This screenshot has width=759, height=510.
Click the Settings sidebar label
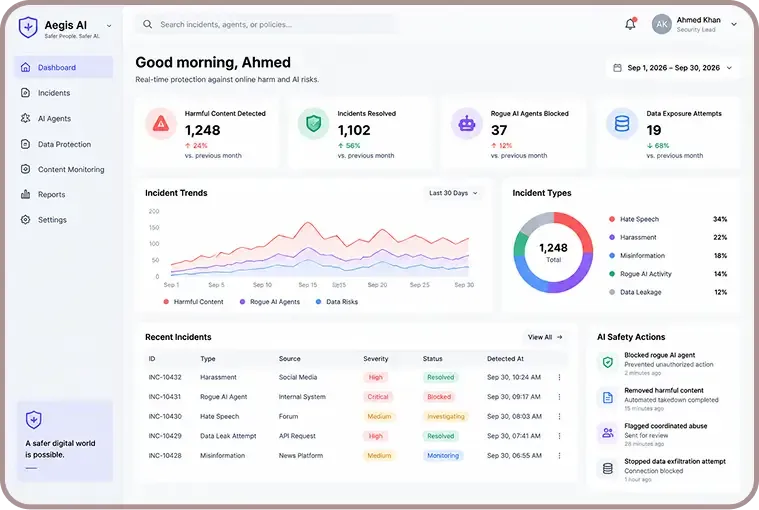(x=52, y=220)
